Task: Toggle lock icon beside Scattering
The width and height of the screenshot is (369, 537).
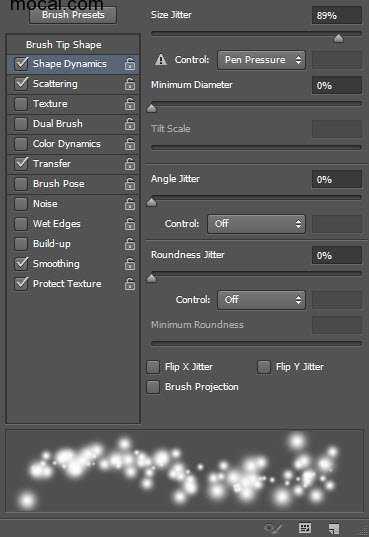Action: 130,84
